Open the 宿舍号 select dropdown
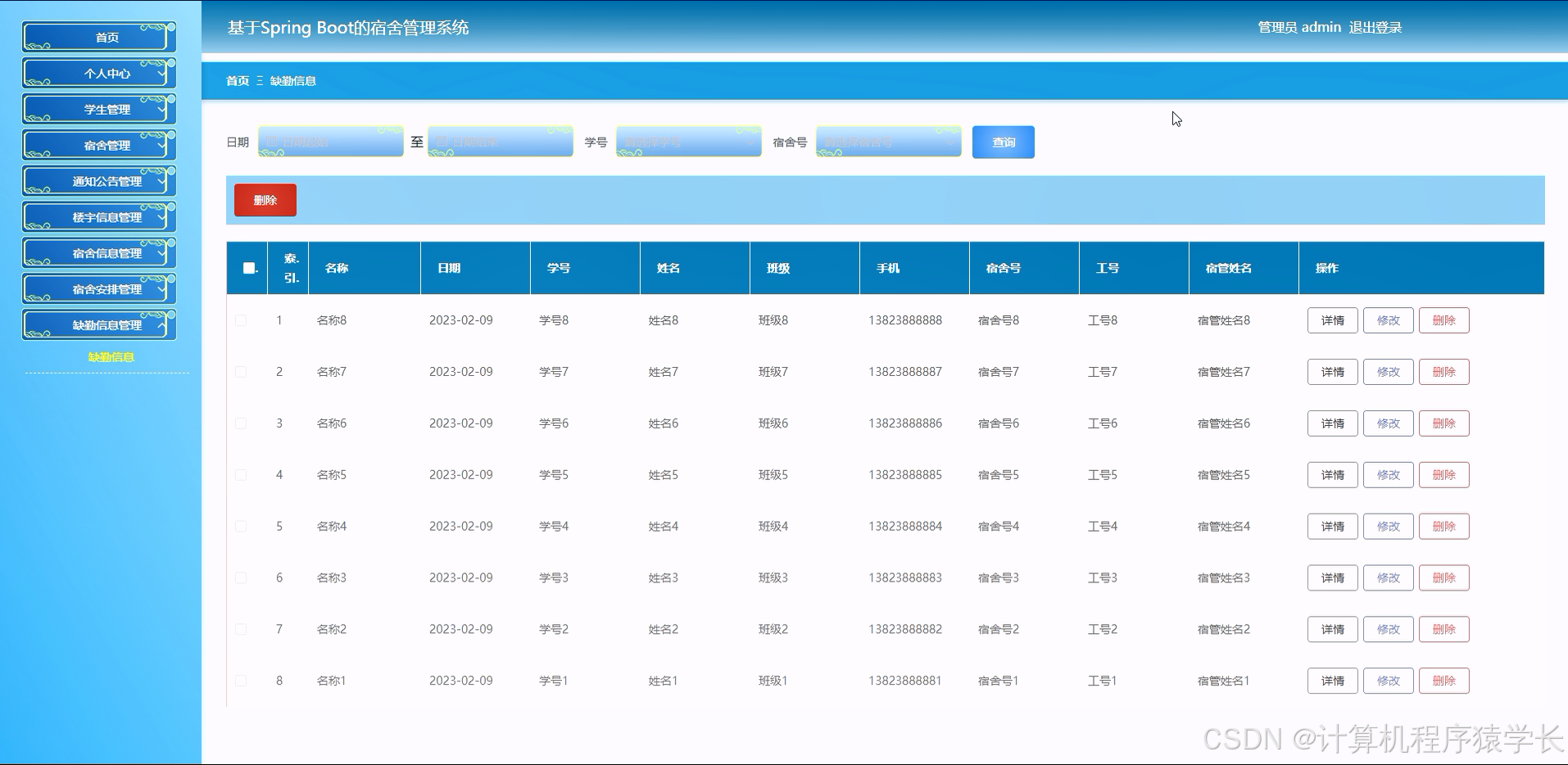 (x=888, y=142)
